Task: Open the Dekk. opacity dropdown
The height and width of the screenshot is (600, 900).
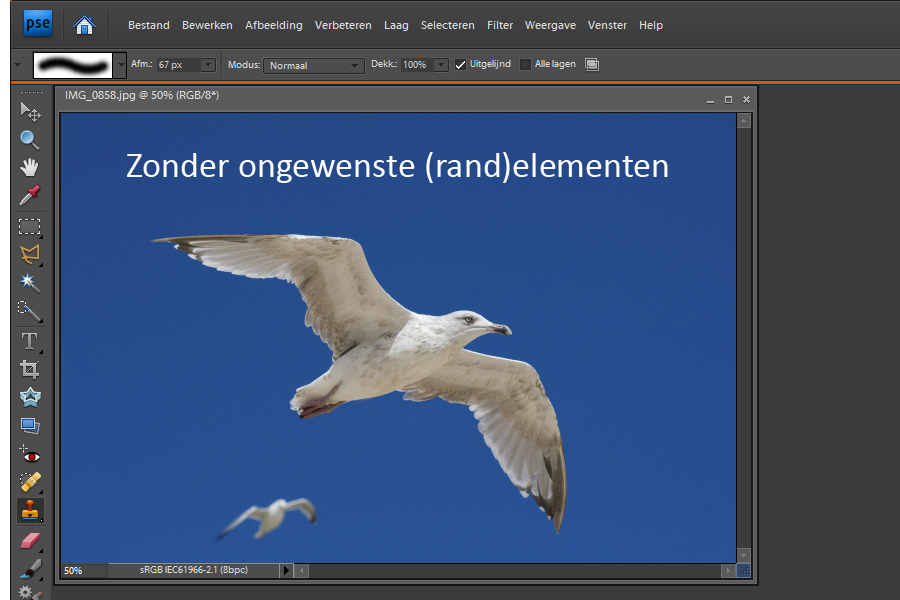Action: (442, 65)
